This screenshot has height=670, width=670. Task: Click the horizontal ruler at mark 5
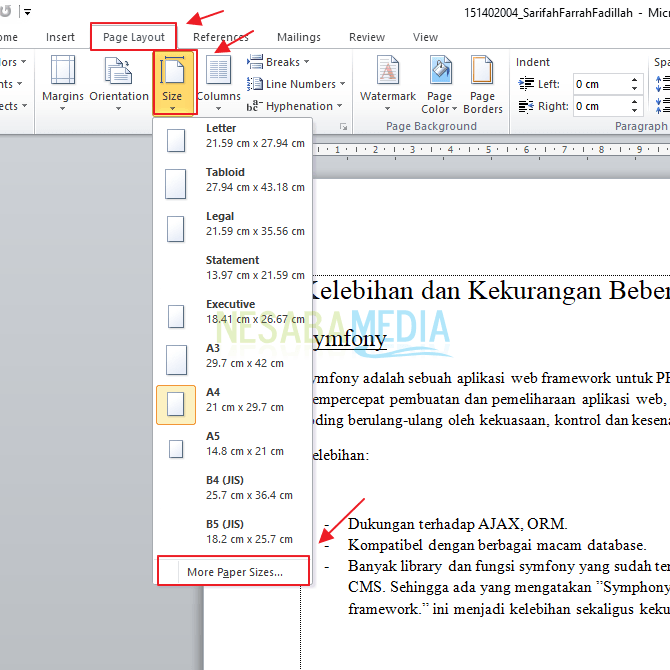(x=488, y=150)
